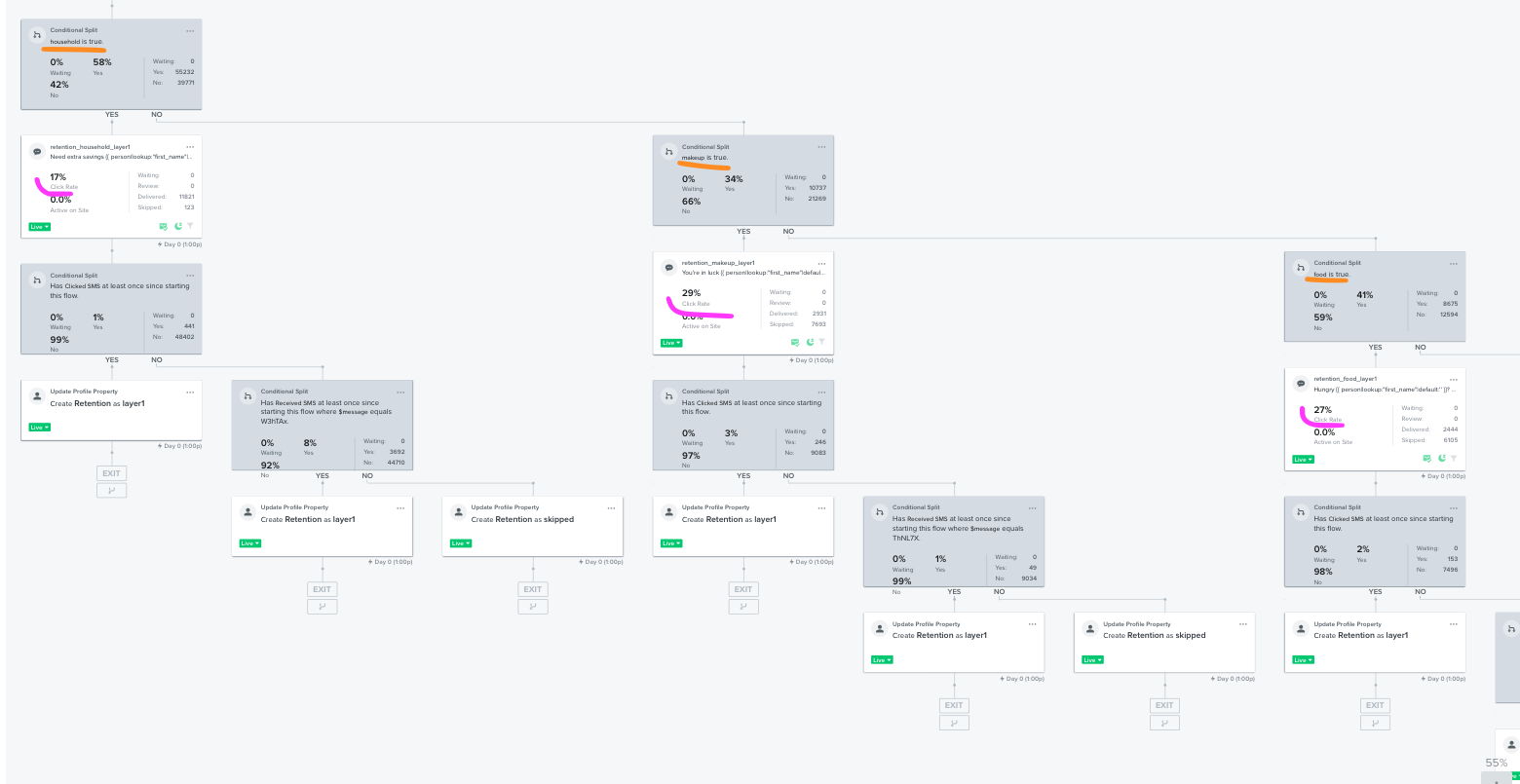This screenshot has width=1520, height=784.
Task: Click the profile icon on 'Retention as skipped' card under makeup
Action: [x=1090, y=629]
